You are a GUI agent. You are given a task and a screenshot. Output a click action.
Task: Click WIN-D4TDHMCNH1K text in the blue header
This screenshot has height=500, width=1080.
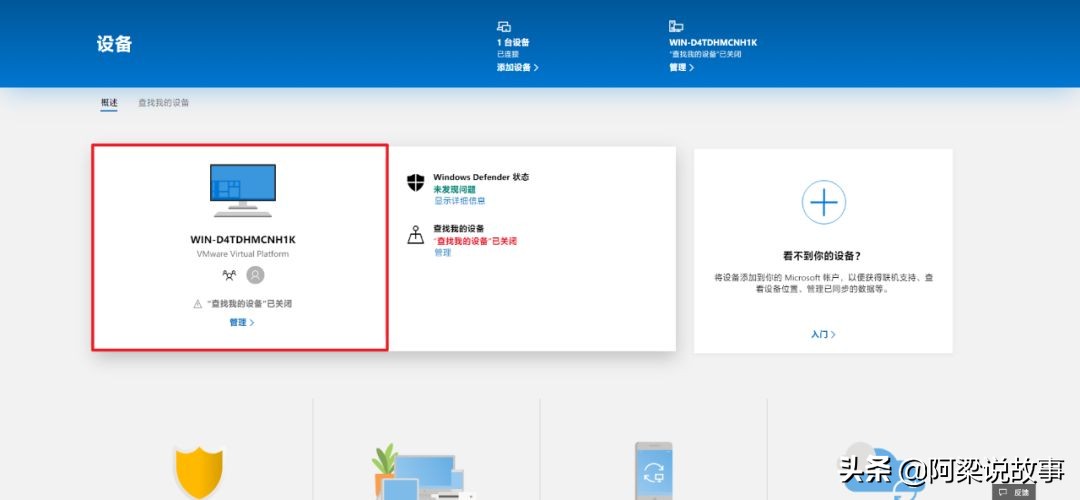pyautogui.click(x=713, y=43)
